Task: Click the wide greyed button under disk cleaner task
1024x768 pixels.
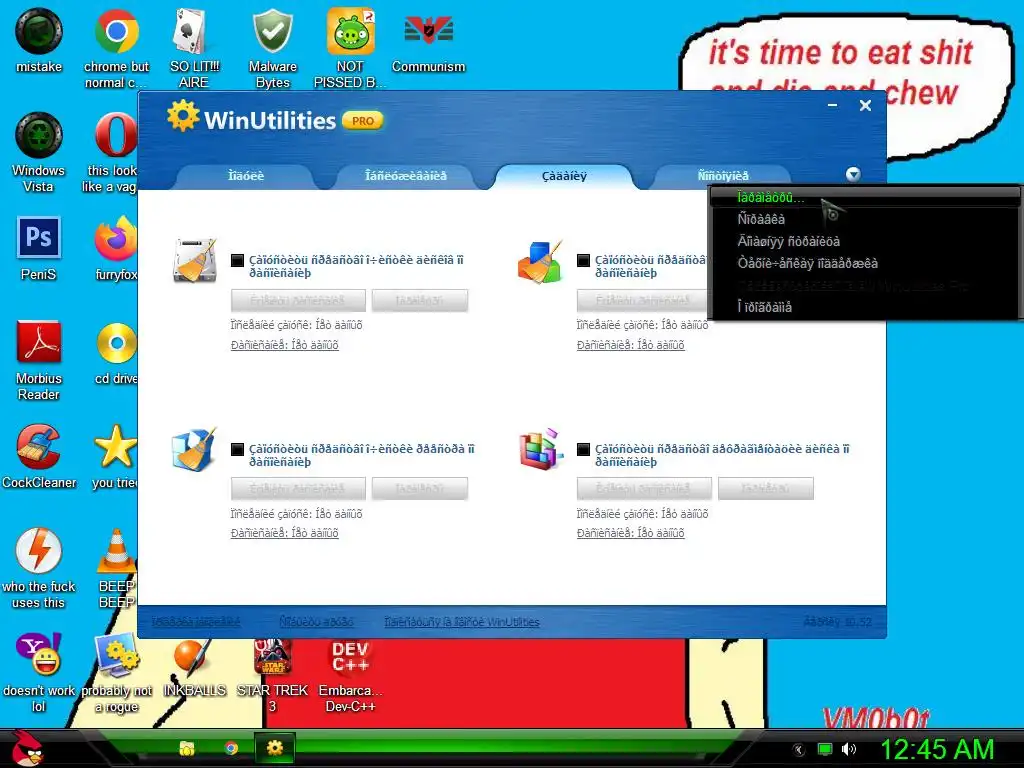Action: point(298,300)
